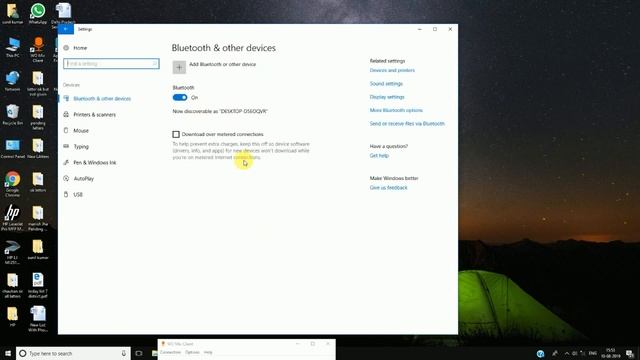The image size is (640, 360).
Task: Click the Settings back arrow button
Action: pos(66,29)
